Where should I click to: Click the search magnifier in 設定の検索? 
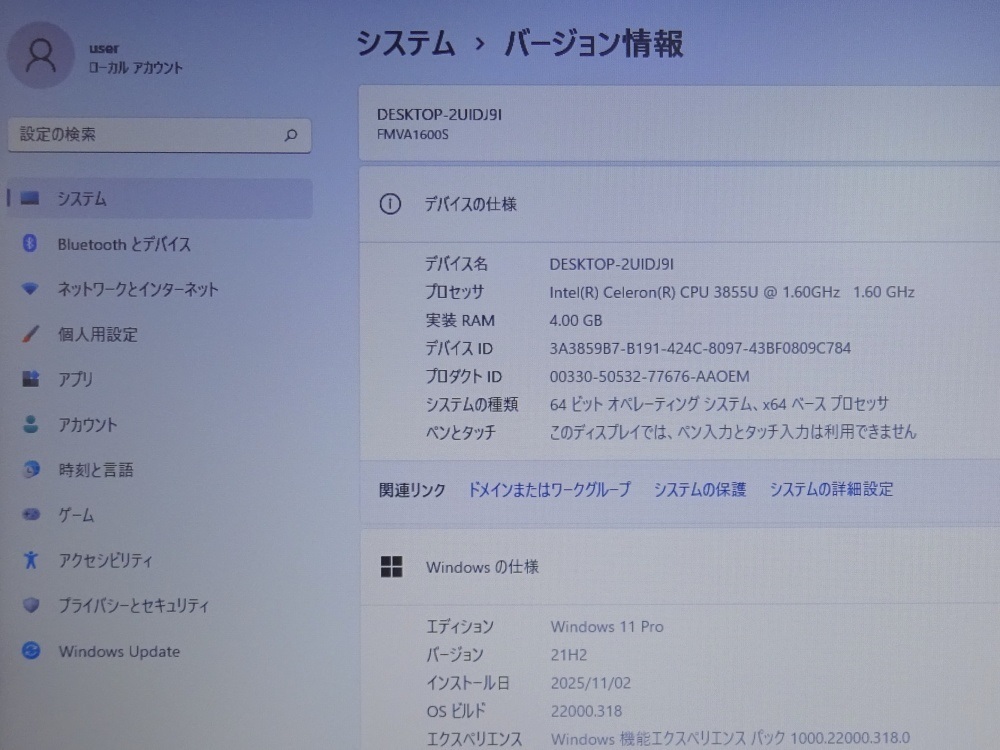289,134
